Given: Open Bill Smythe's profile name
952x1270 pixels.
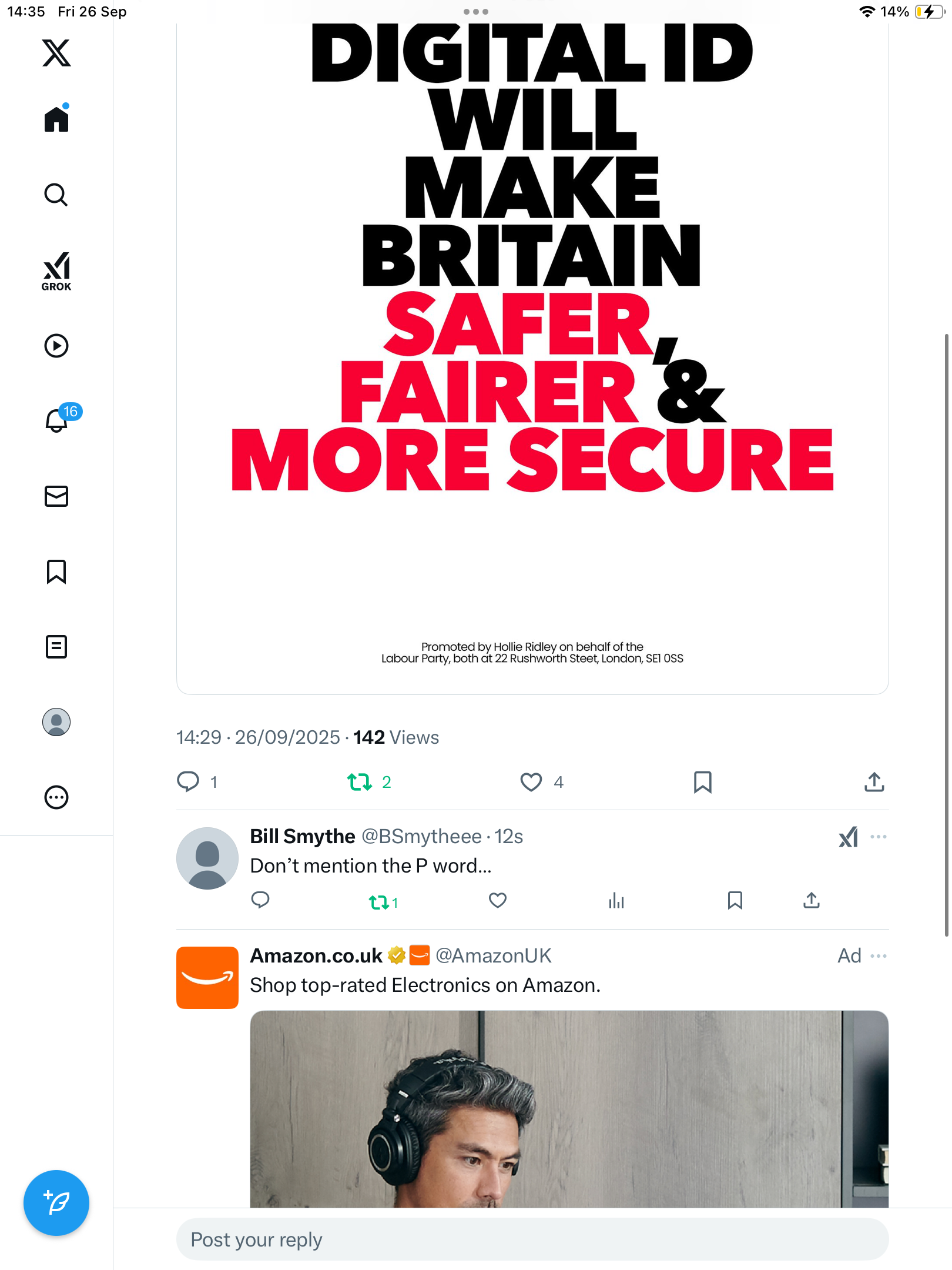Looking at the screenshot, I should coord(303,836).
